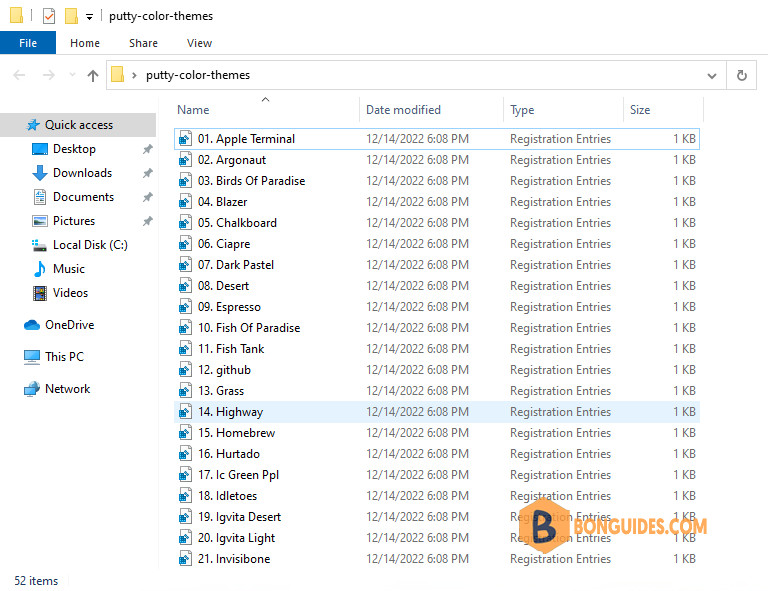Click the file name 19. Igvita Desert

click(239, 517)
